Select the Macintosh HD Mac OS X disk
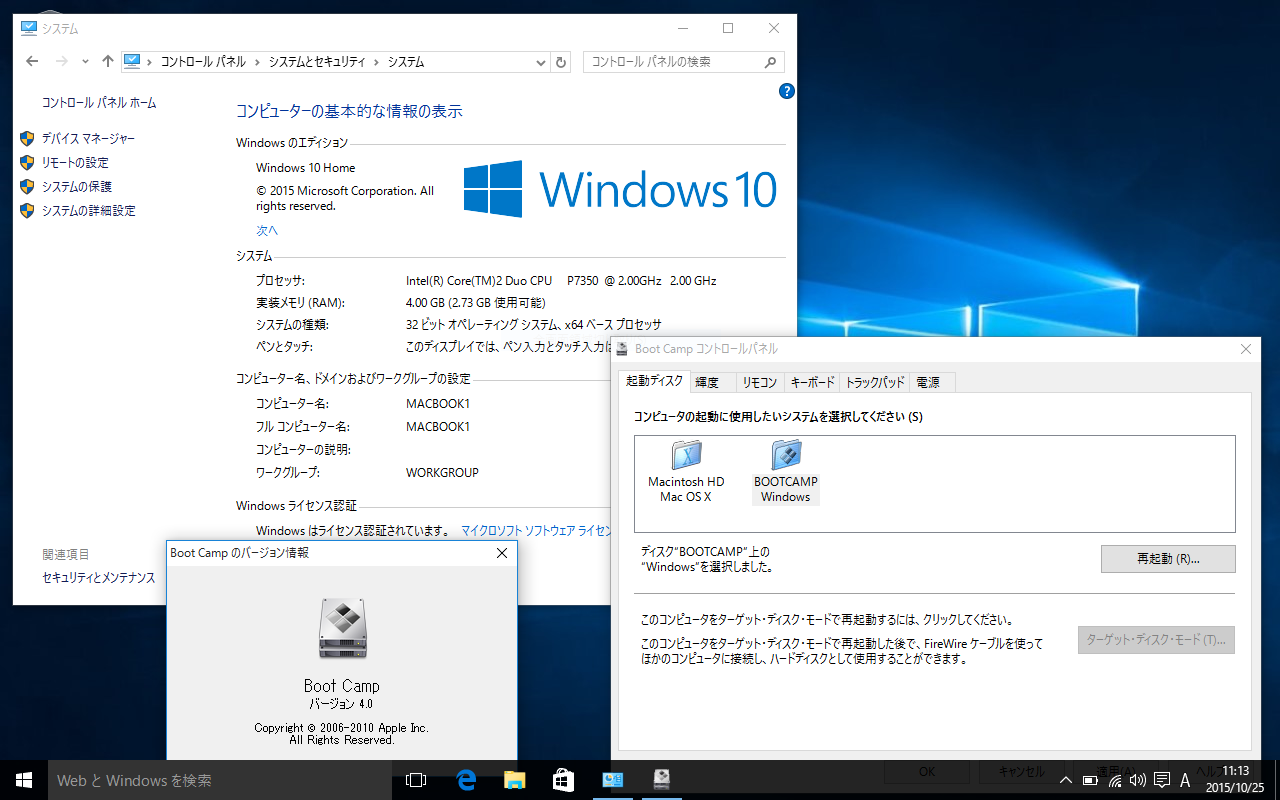 pos(686,472)
